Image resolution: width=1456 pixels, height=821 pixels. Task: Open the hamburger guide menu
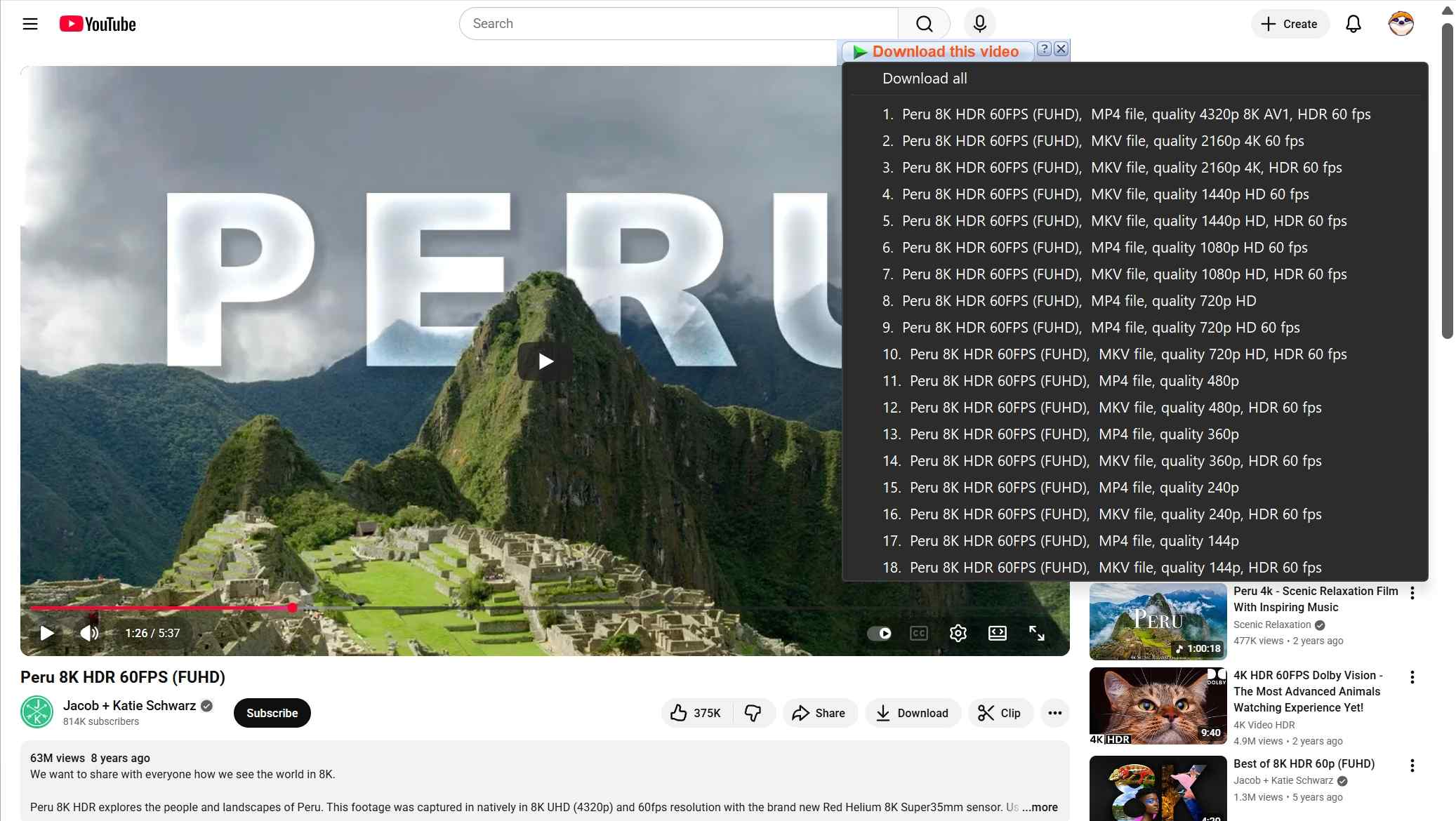30,24
